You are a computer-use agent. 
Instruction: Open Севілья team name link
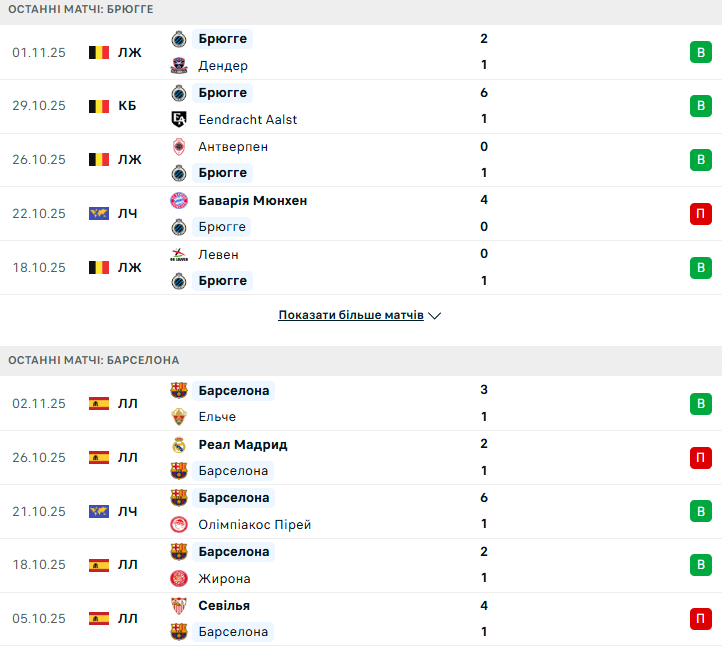click(224, 605)
